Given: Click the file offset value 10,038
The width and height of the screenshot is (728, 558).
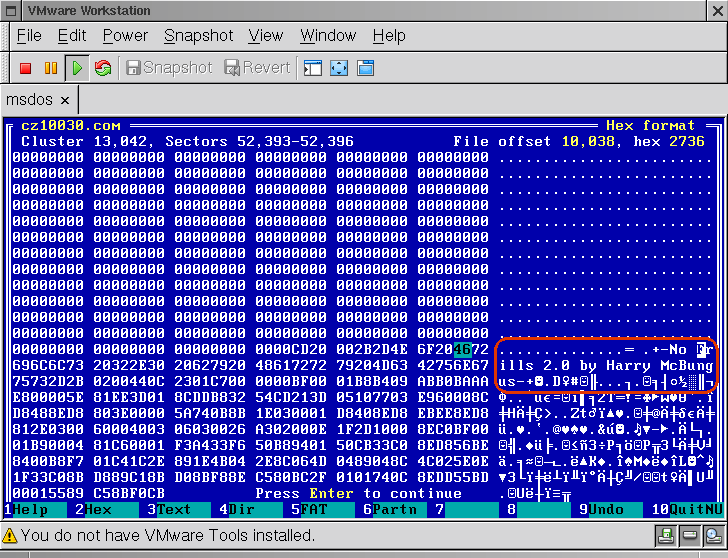Looking at the screenshot, I should pos(588,141).
